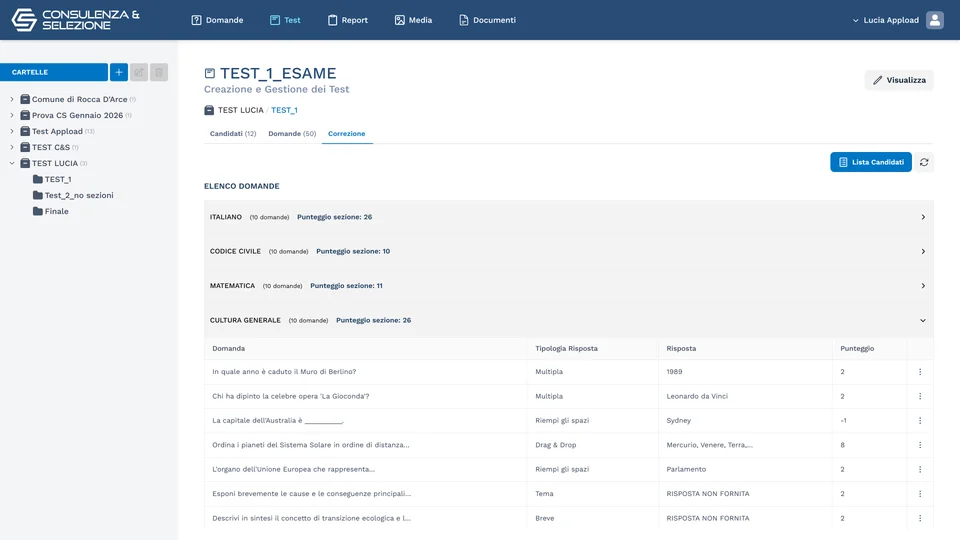Open the Report menu item
This screenshot has height=540, width=960.
click(x=348, y=20)
